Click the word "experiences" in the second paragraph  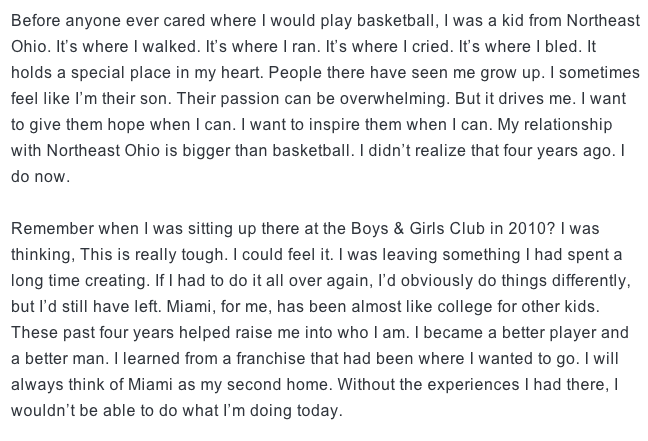tap(473, 385)
